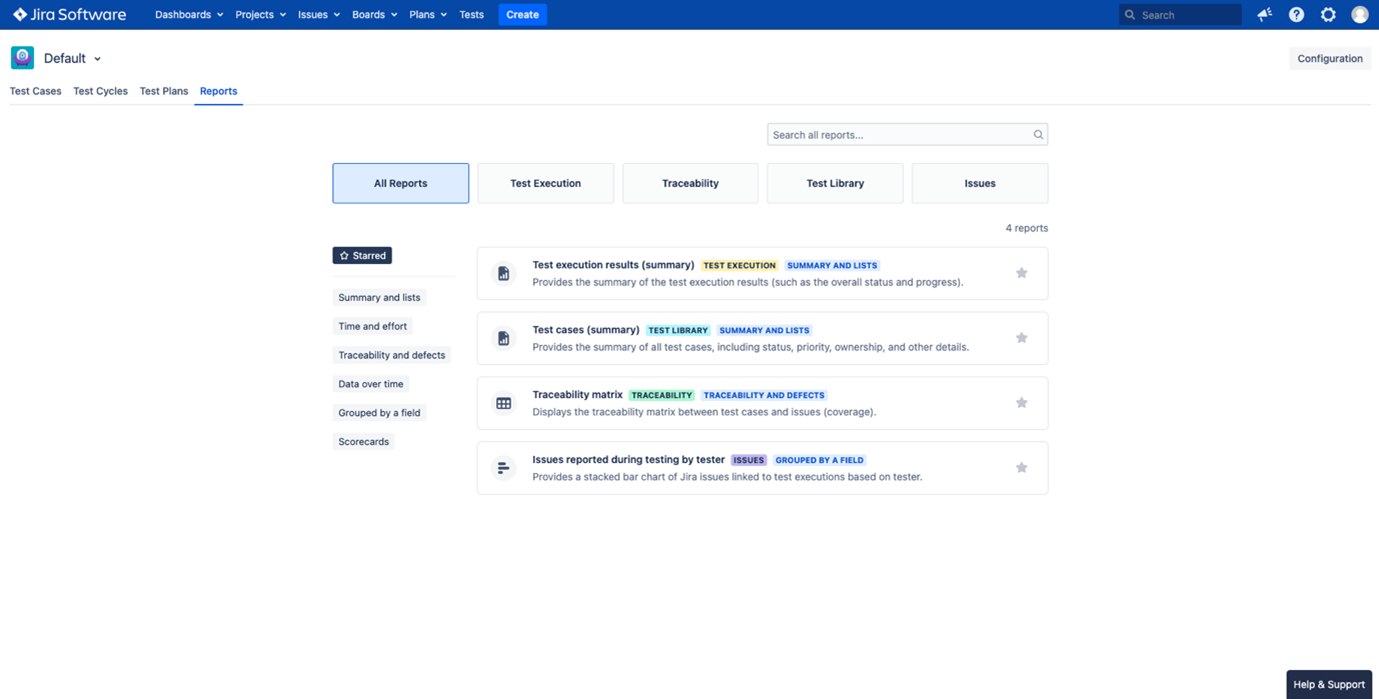Click the Traceability matrix grid icon
The image size is (1379, 699).
coord(504,403)
